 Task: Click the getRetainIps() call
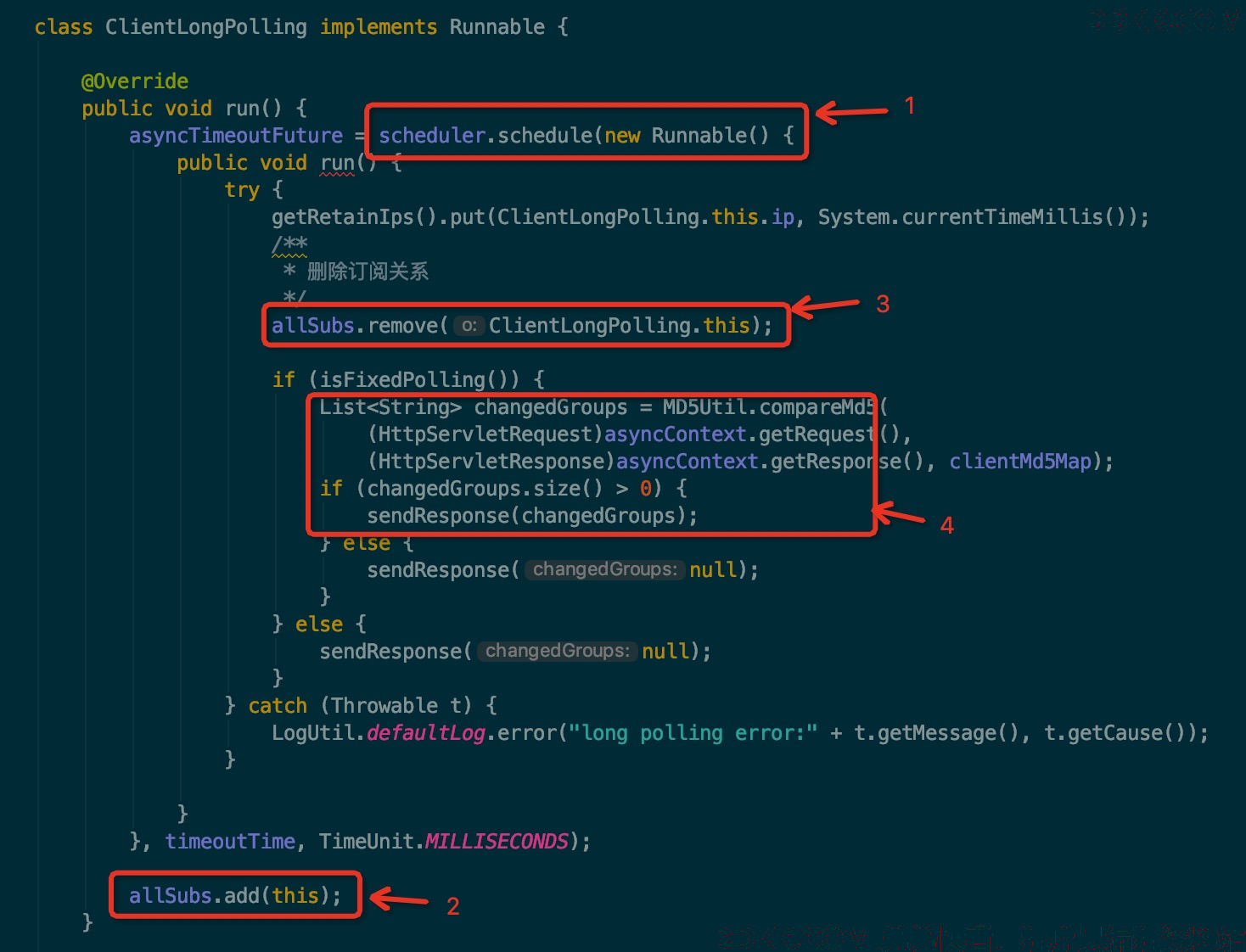click(x=355, y=217)
